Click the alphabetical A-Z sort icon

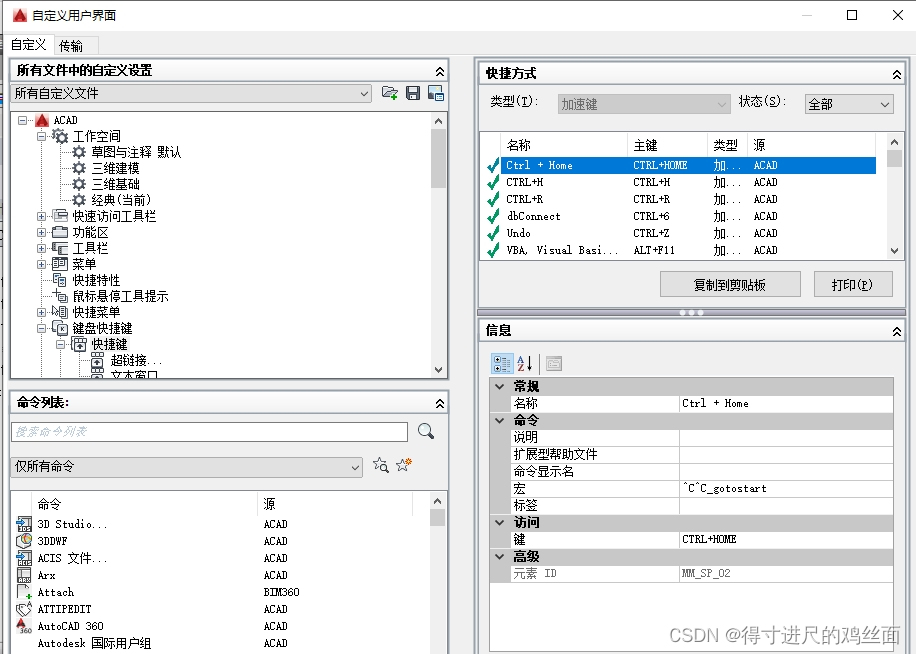[x=525, y=363]
